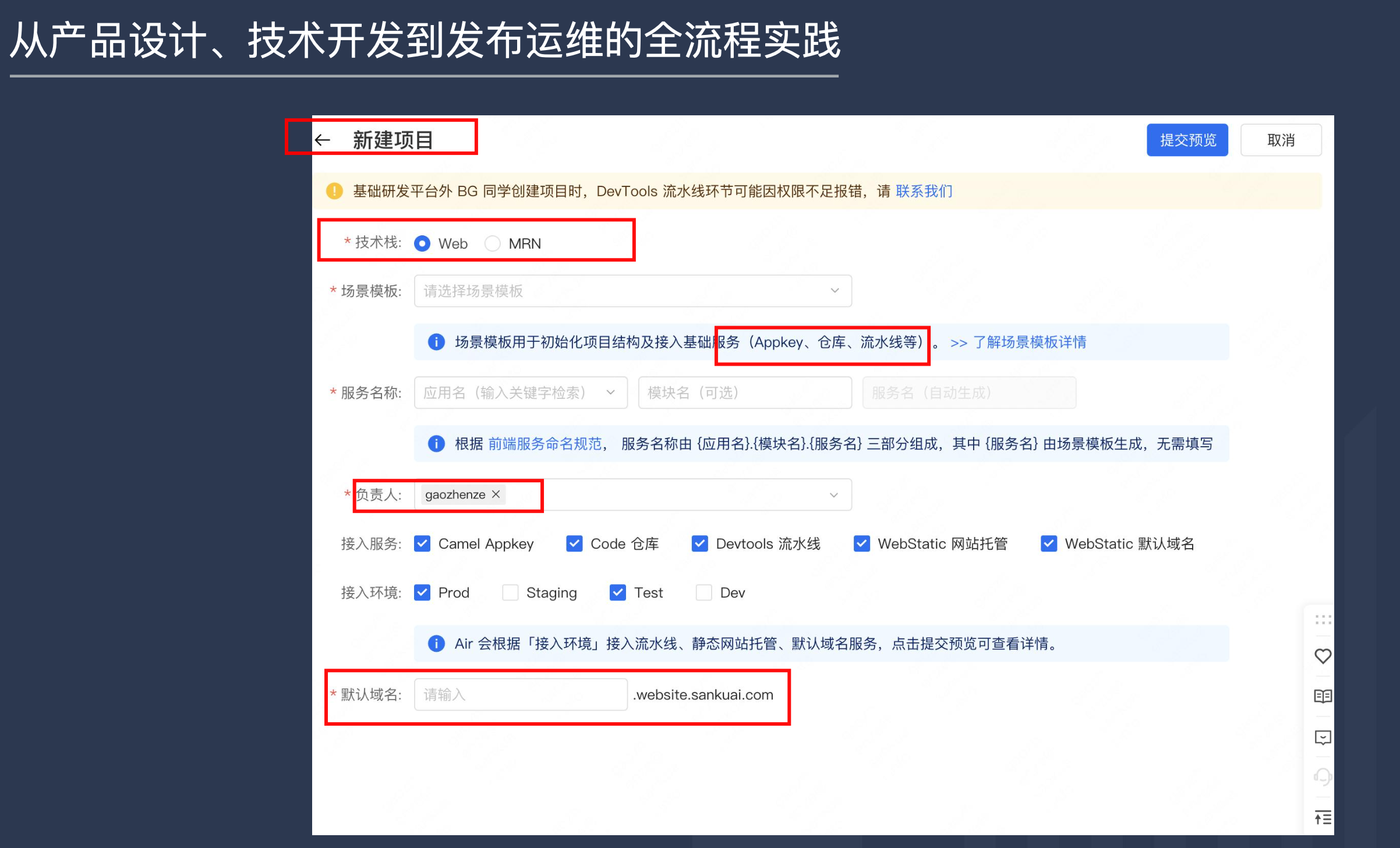Click the drag-handle dots on the side toolbar

click(x=1323, y=620)
